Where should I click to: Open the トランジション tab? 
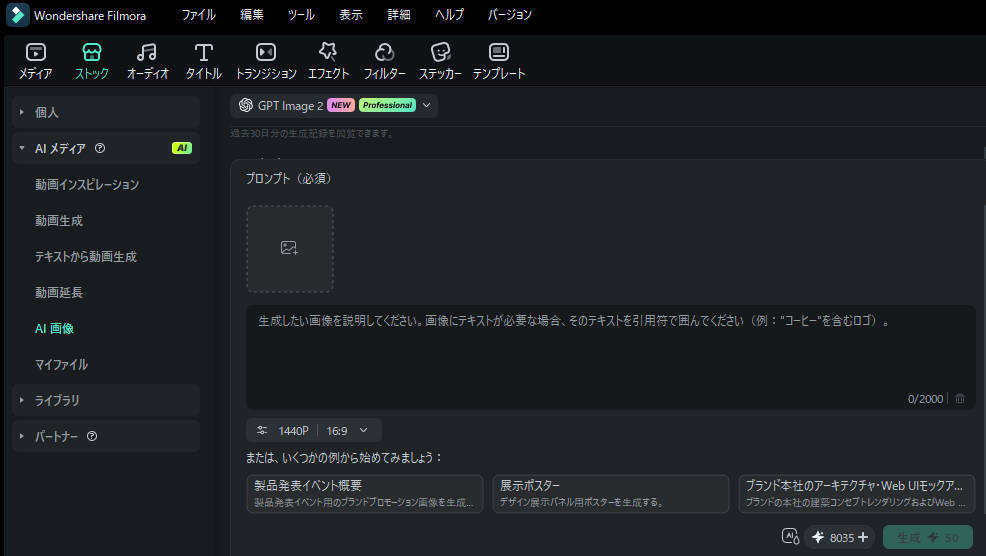(265, 62)
